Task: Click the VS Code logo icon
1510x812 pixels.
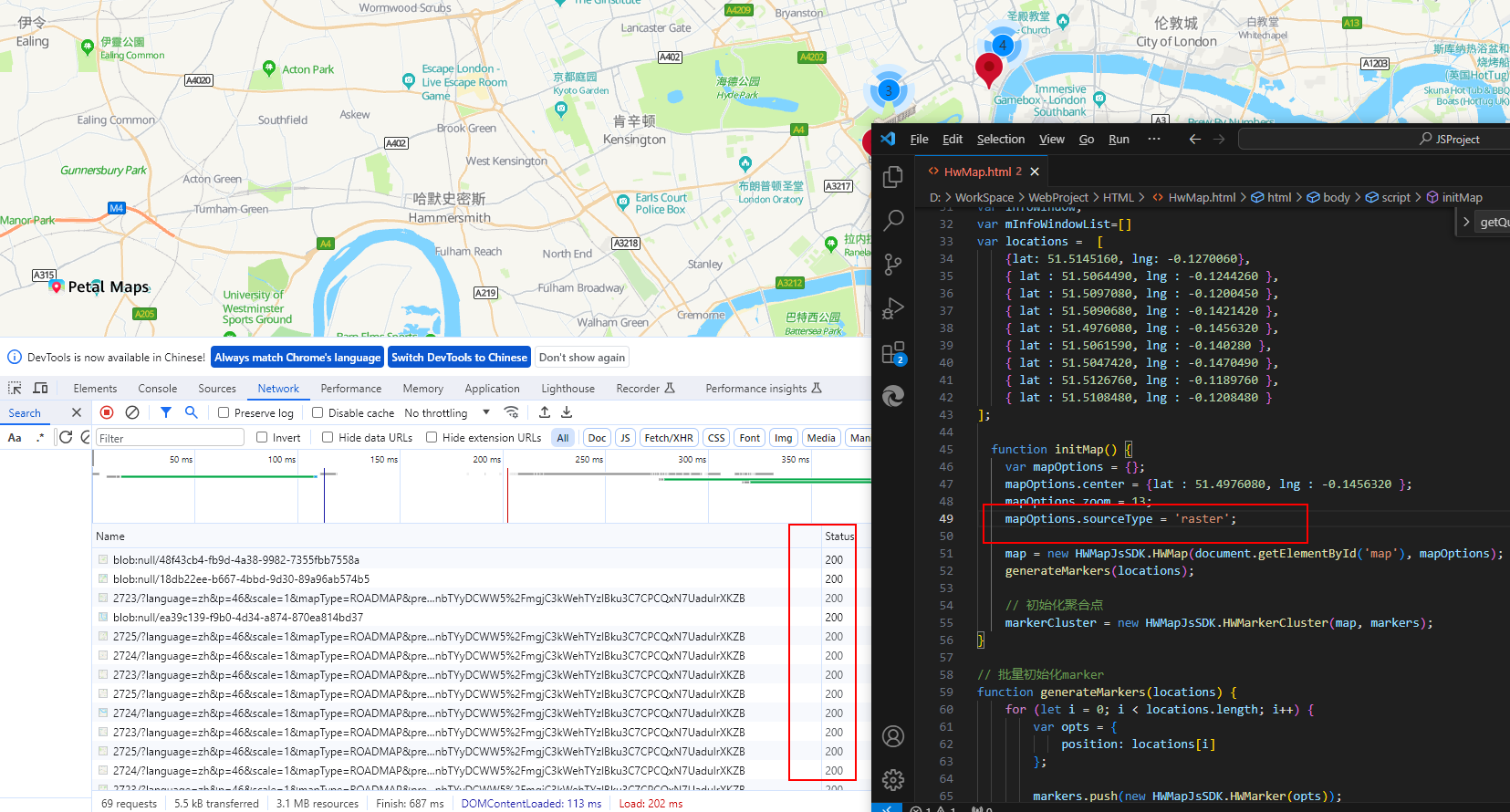Action: [888, 139]
